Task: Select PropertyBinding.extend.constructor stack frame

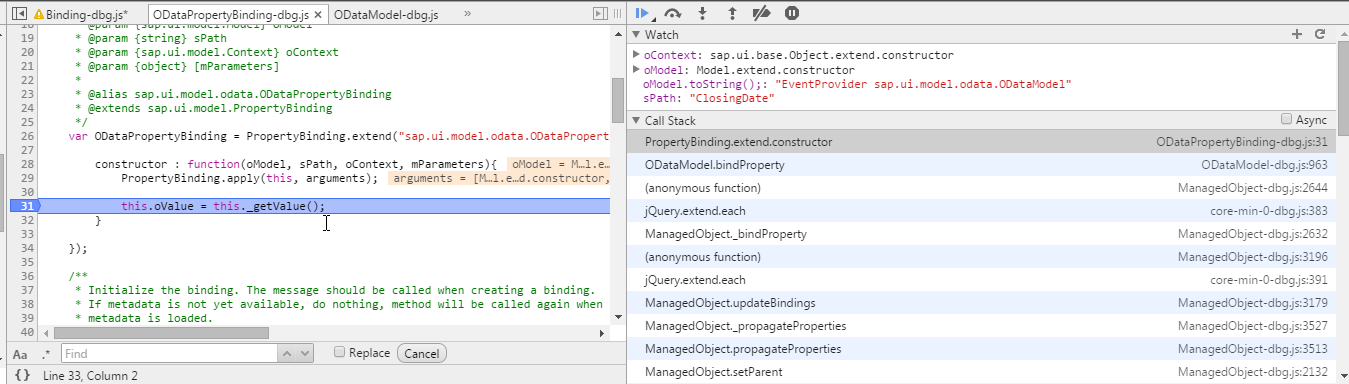Action: pyautogui.click(x=983, y=142)
